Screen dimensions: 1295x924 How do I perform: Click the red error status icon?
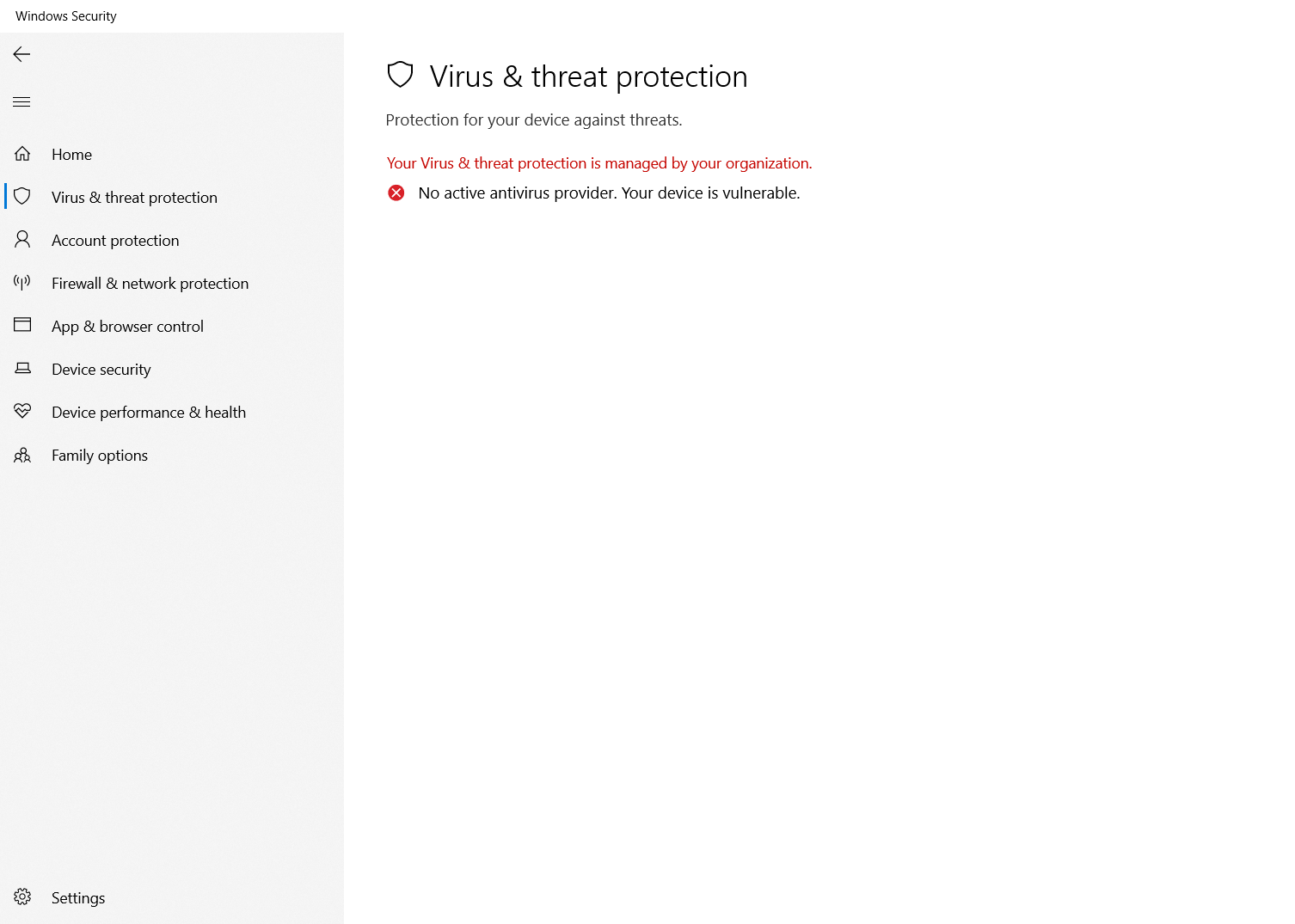point(396,193)
